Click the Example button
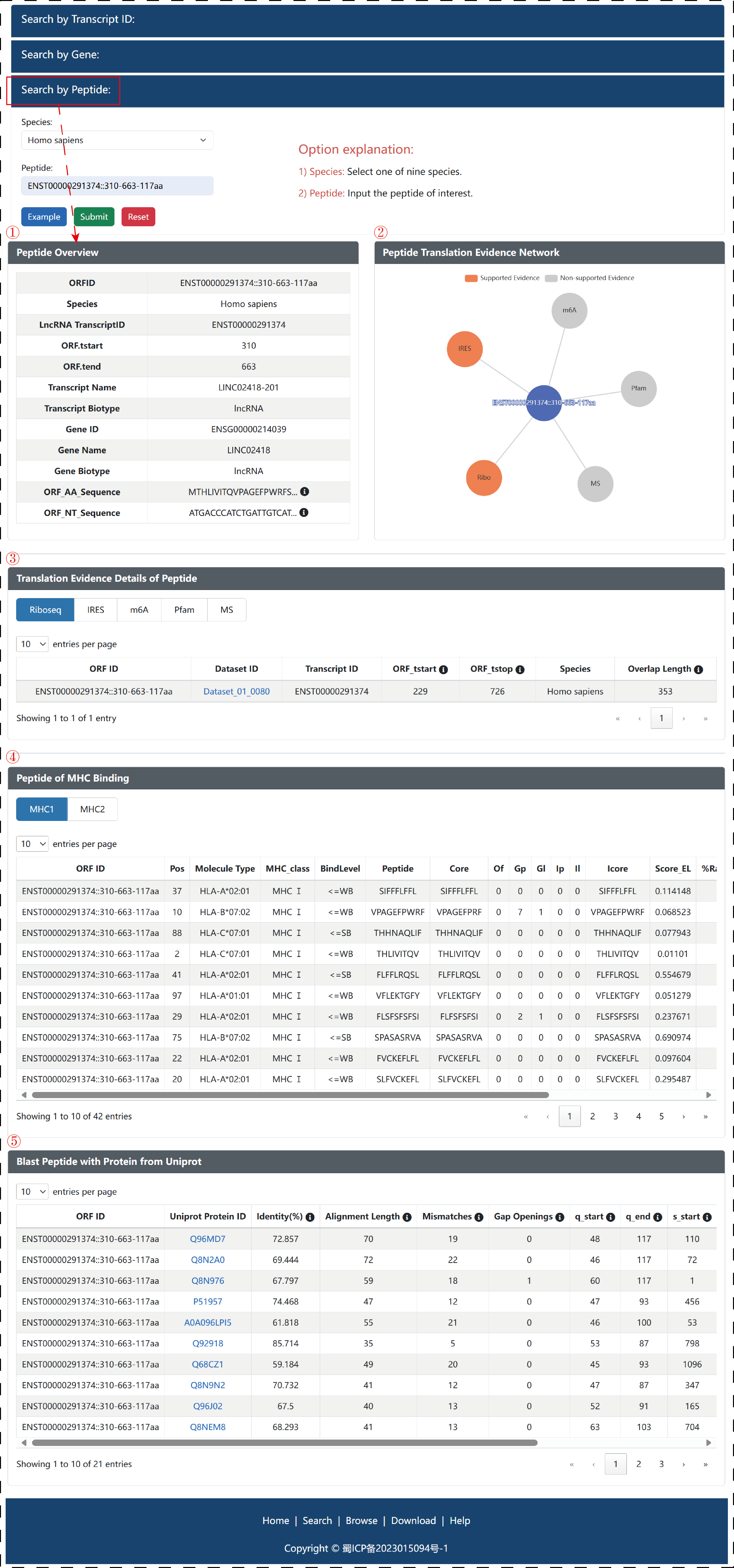 (44, 217)
